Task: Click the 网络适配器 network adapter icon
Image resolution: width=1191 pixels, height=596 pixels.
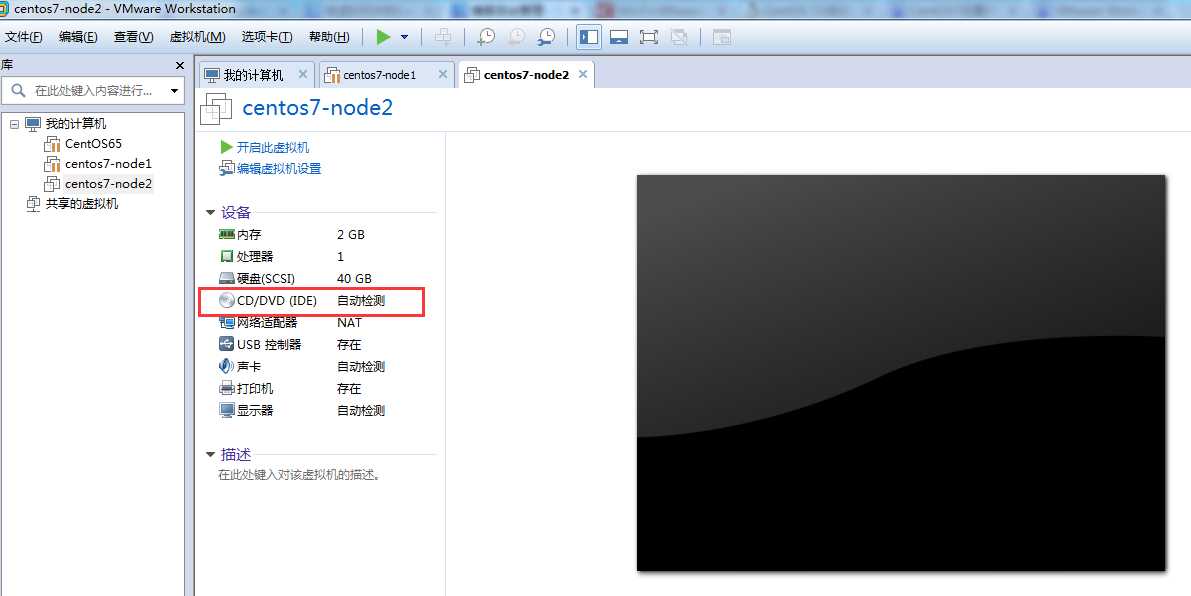Action: (x=226, y=323)
